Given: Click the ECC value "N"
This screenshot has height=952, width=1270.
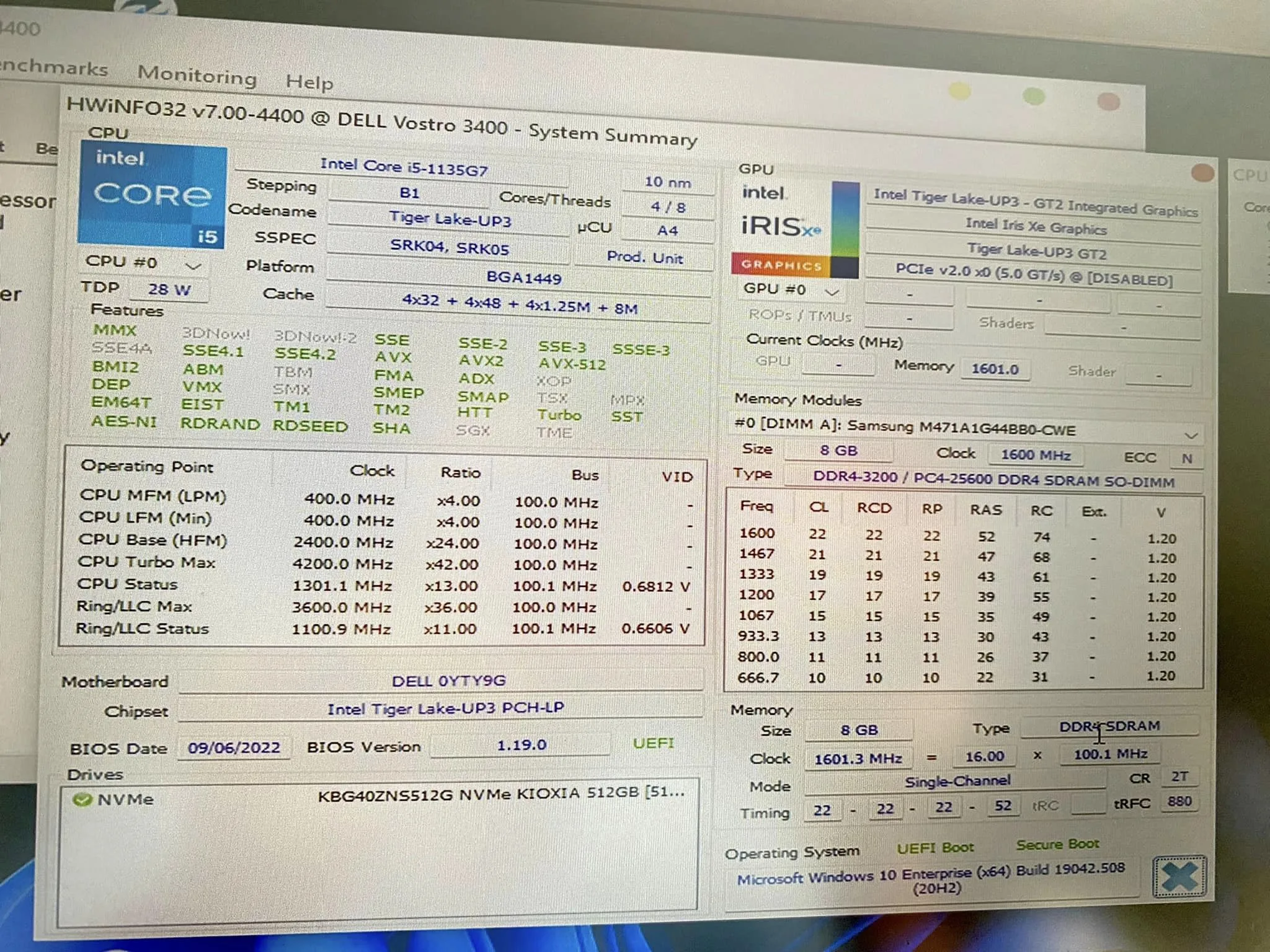Looking at the screenshot, I should pos(1187,459).
